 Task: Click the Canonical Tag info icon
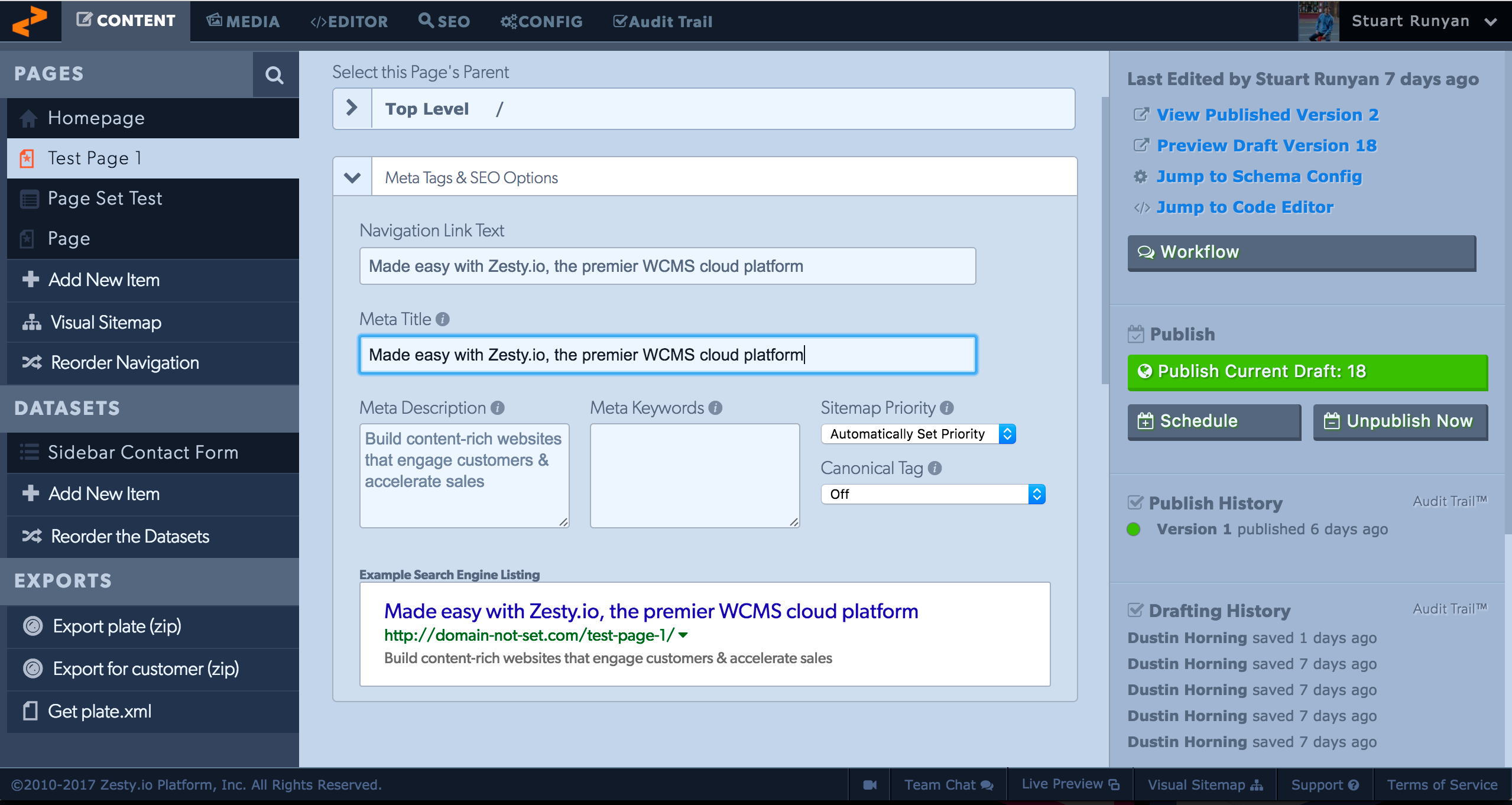click(935, 468)
